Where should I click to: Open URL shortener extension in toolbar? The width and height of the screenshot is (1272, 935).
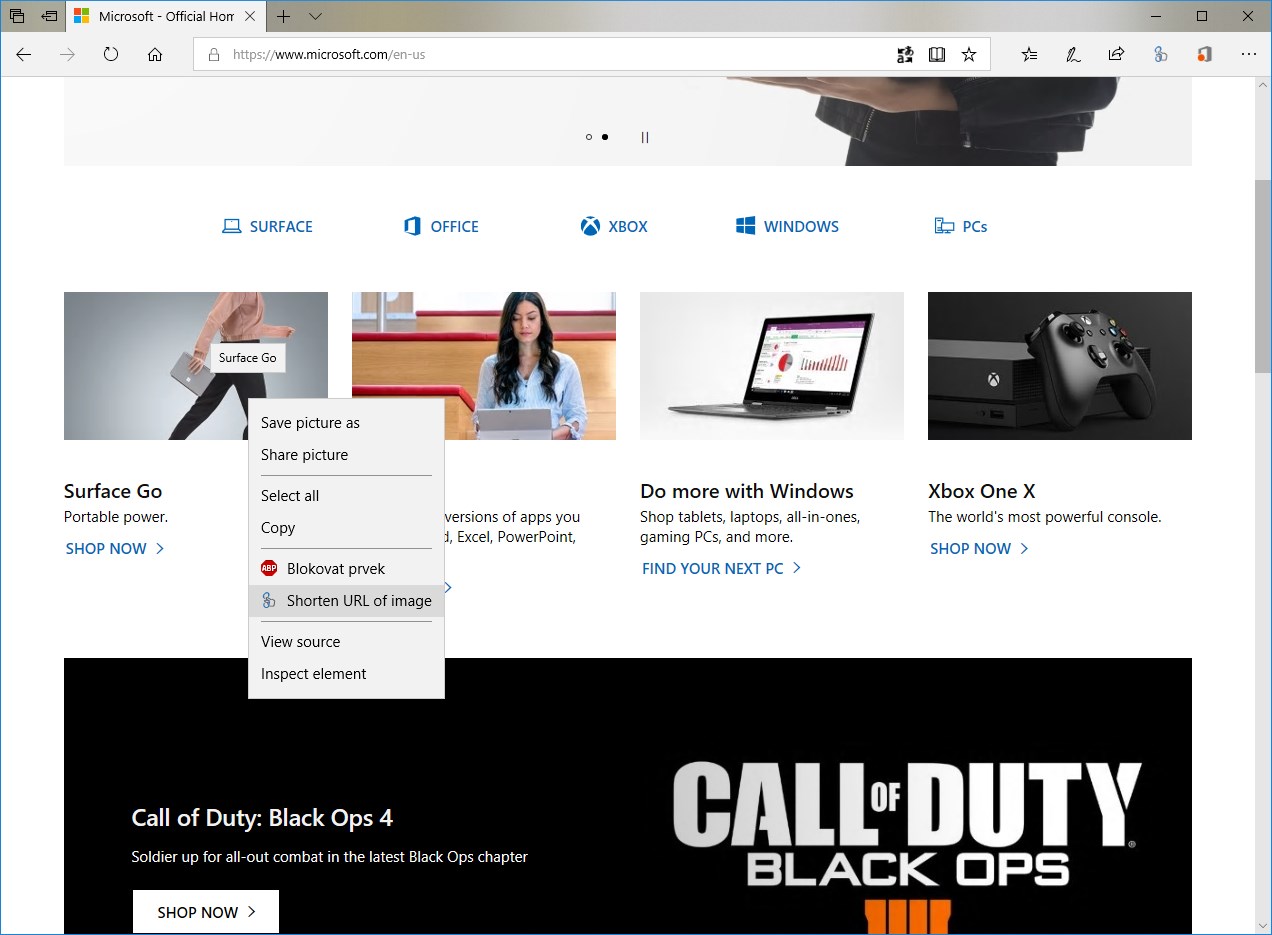point(1160,55)
